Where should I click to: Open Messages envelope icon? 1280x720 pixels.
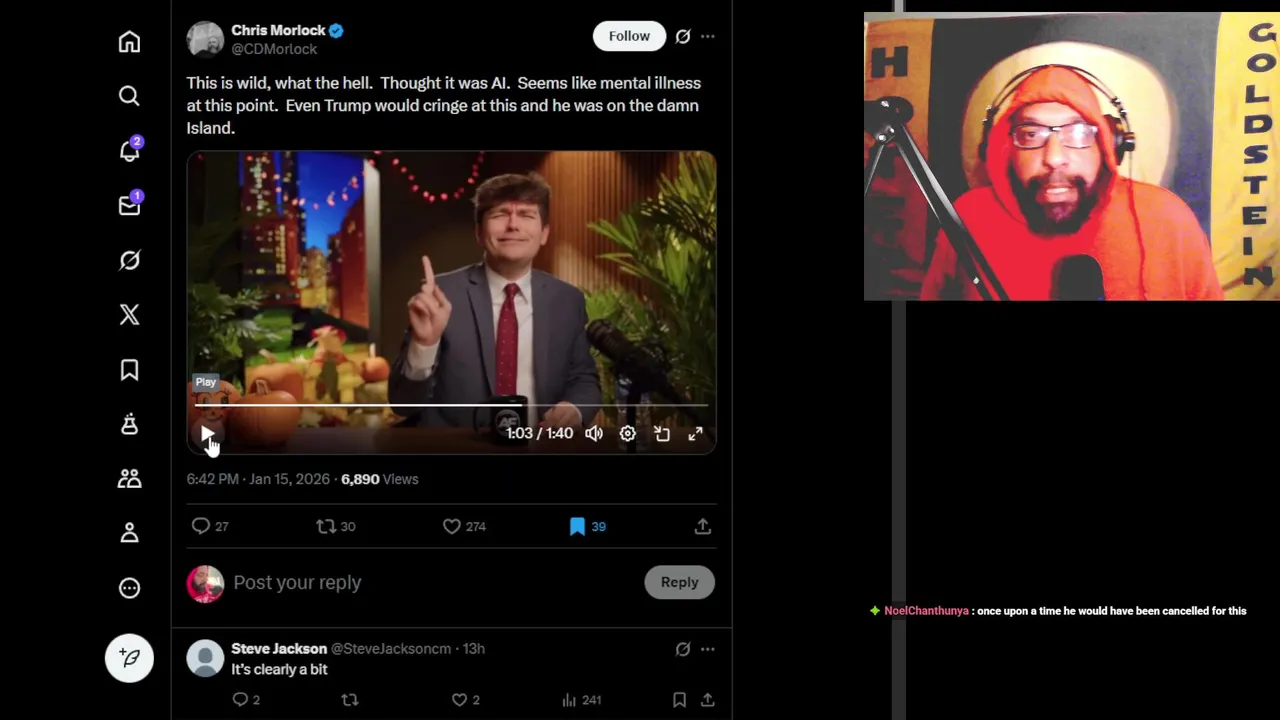click(129, 205)
